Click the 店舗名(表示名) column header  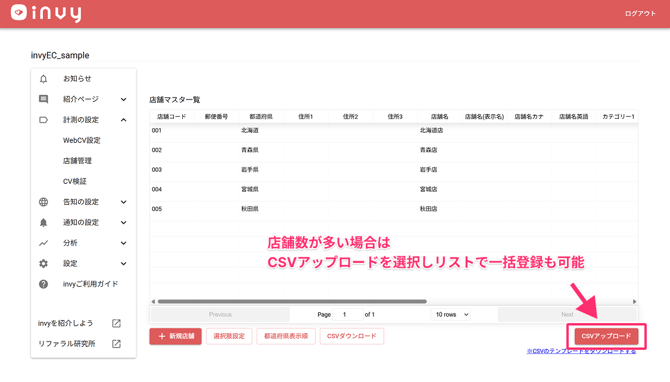(x=484, y=117)
